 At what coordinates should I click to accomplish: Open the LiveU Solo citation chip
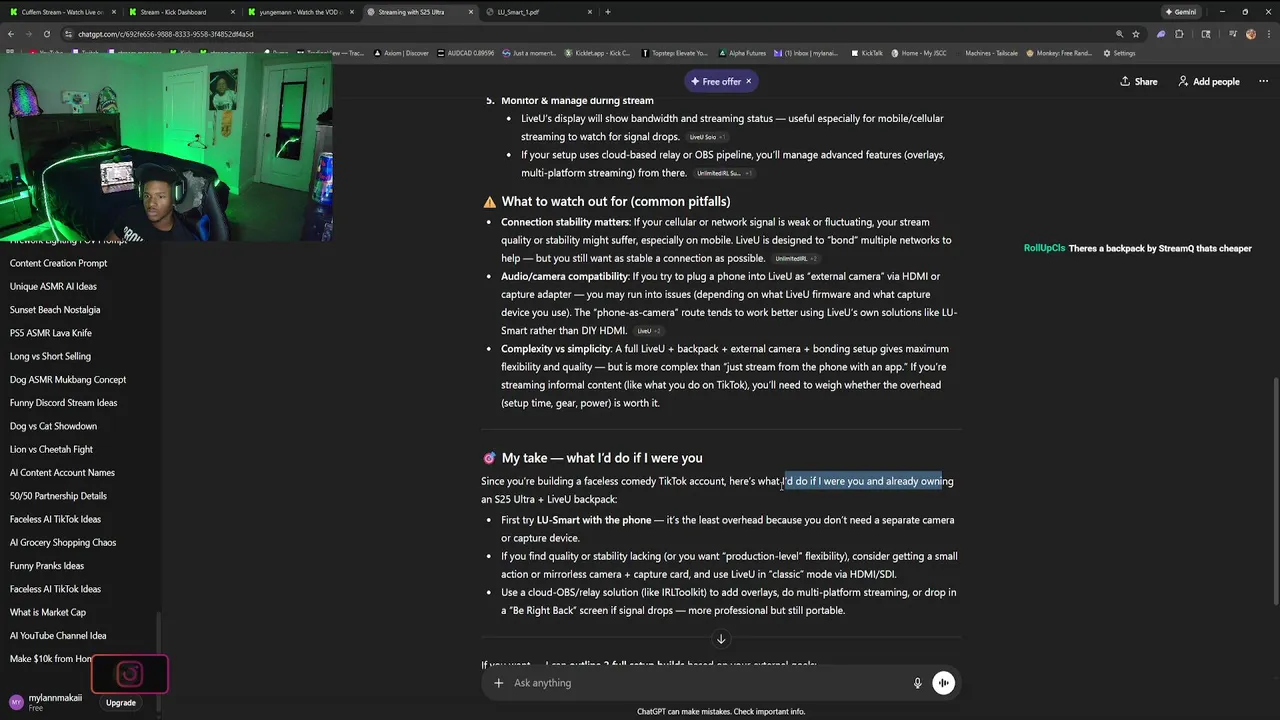707,137
